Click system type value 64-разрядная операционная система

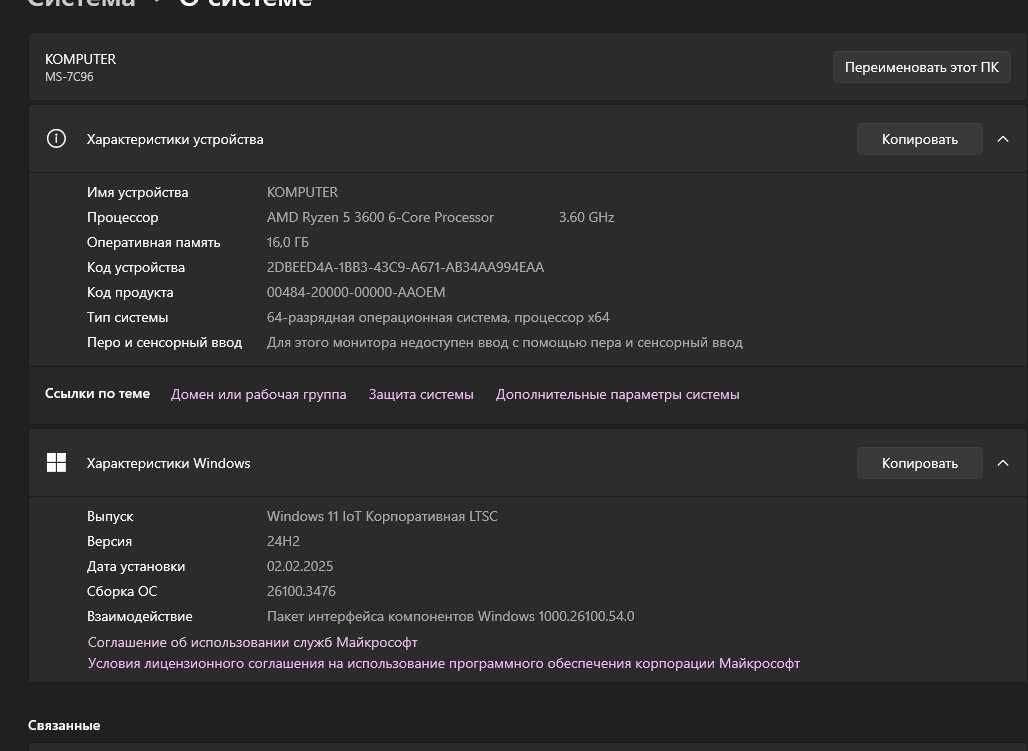pyautogui.click(x=438, y=317)
